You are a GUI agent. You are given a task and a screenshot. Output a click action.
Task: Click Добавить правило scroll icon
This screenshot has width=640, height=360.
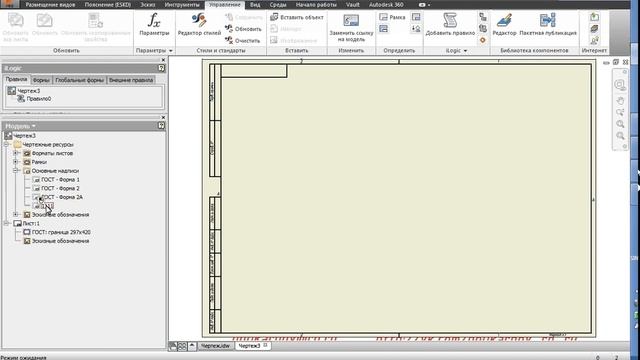450,20
